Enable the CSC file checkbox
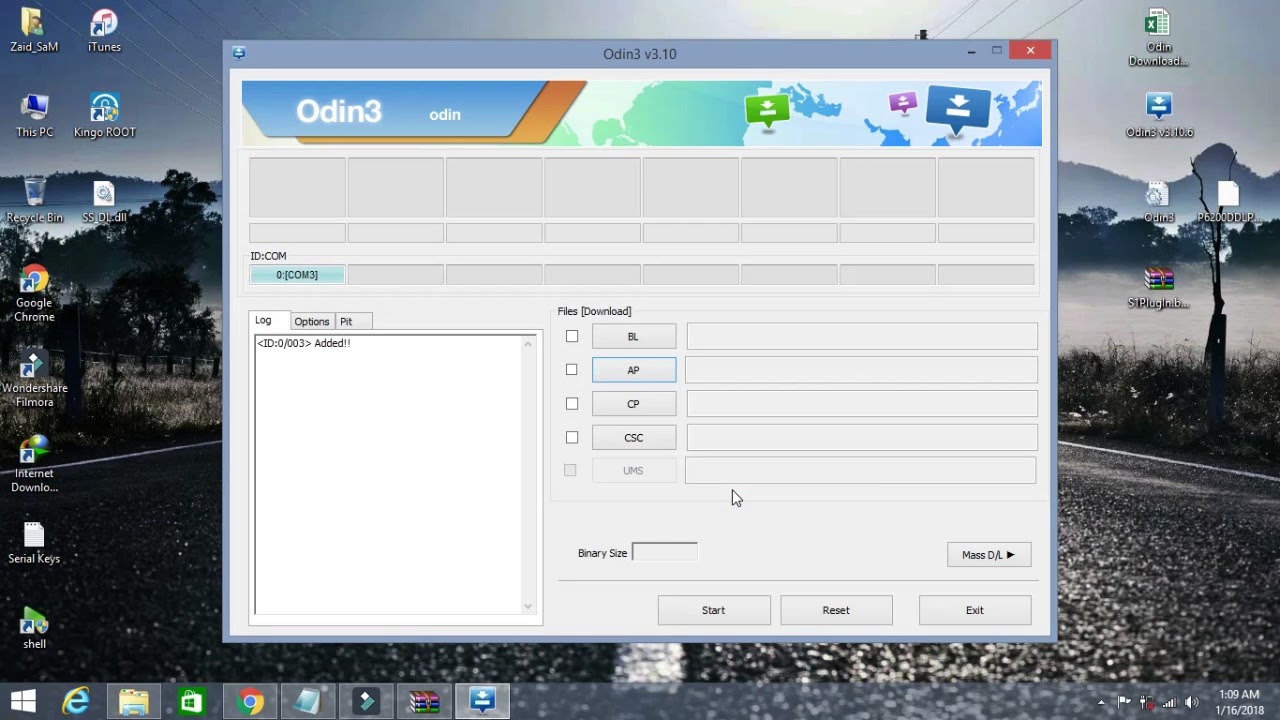Viewport: 1280px width, 720px height. (x=572, y=437)
